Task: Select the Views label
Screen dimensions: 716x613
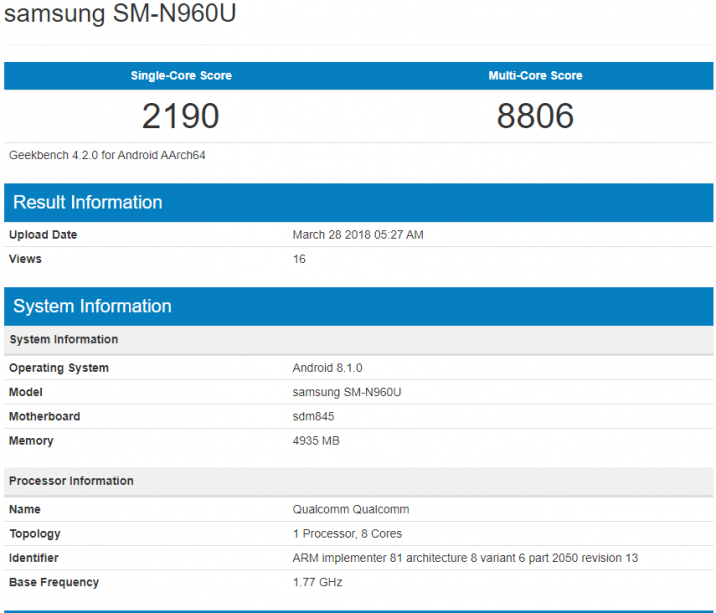Action: (25, 259)
